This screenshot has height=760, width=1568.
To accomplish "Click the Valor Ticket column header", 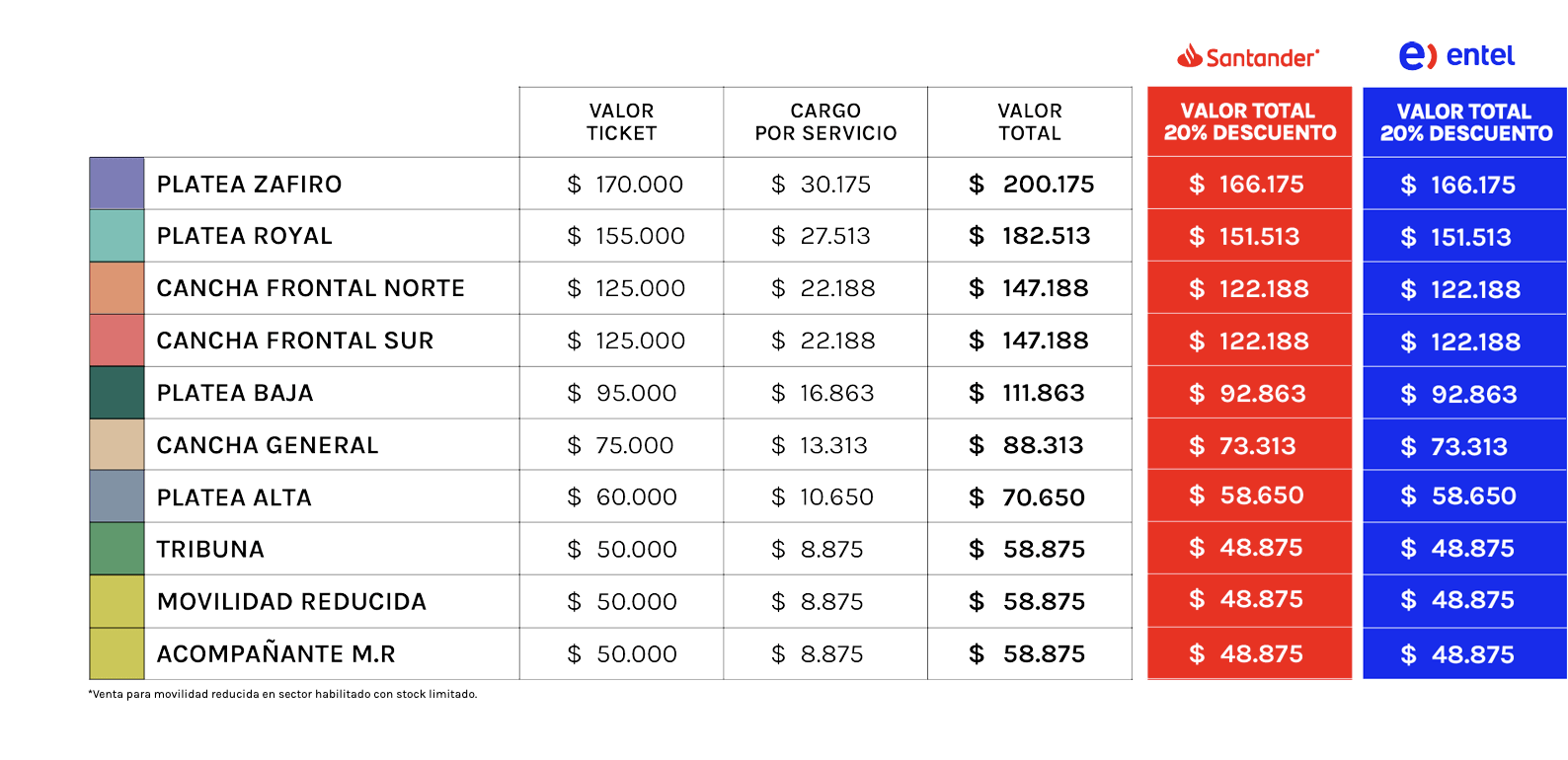I will click(x=621, y=122).
